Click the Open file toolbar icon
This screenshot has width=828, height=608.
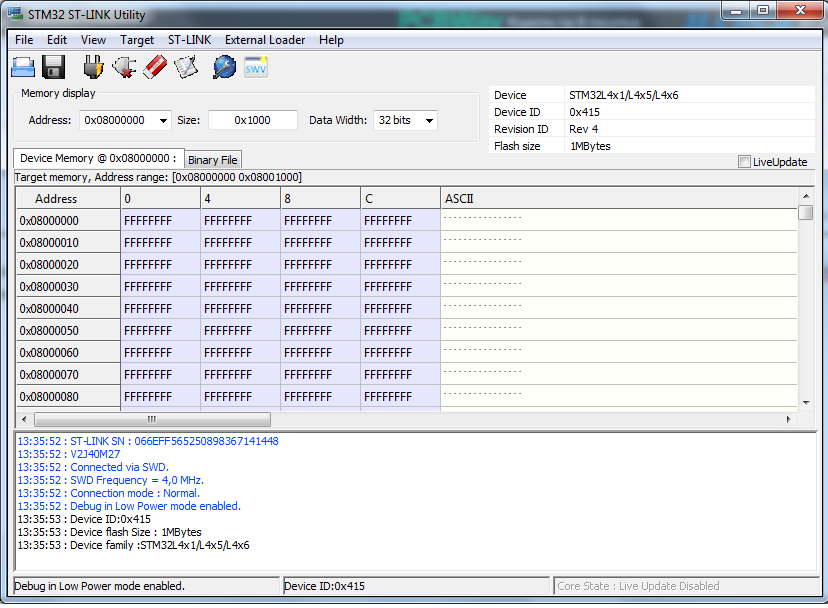(x=23, y=68)
